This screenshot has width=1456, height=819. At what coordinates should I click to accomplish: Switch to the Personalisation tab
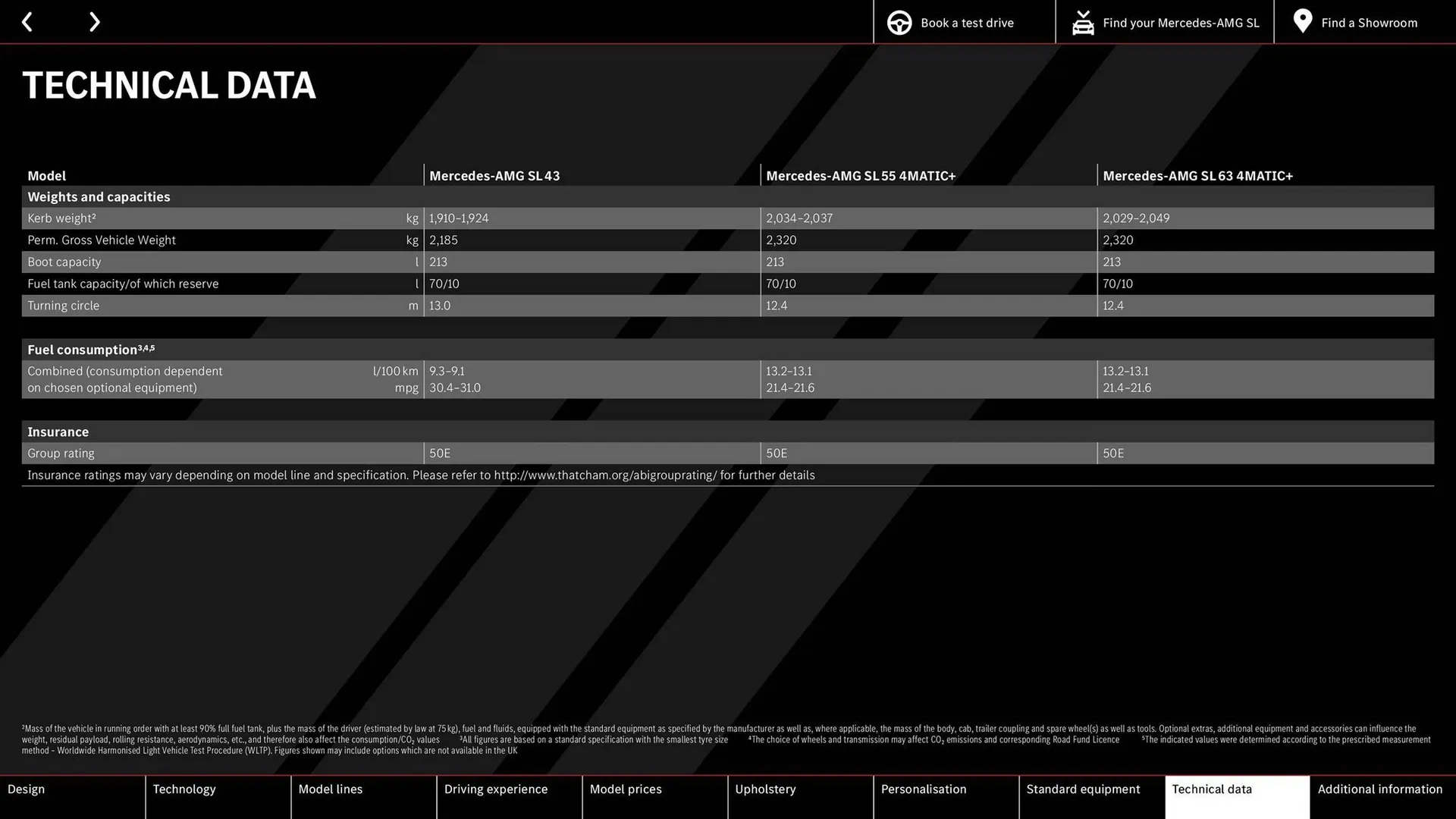click(924, 789)
